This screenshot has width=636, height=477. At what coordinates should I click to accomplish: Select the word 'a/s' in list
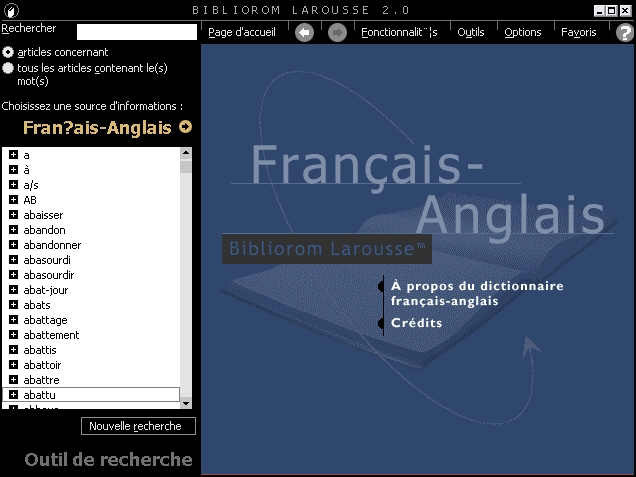[x=31, y=185]
